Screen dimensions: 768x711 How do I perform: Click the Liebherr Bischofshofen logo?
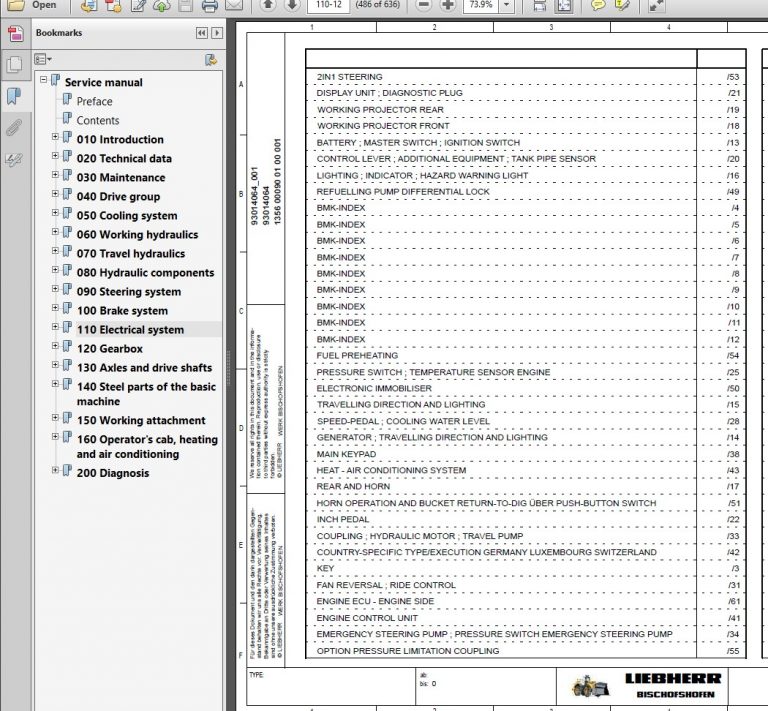click(x=647, y=686)
